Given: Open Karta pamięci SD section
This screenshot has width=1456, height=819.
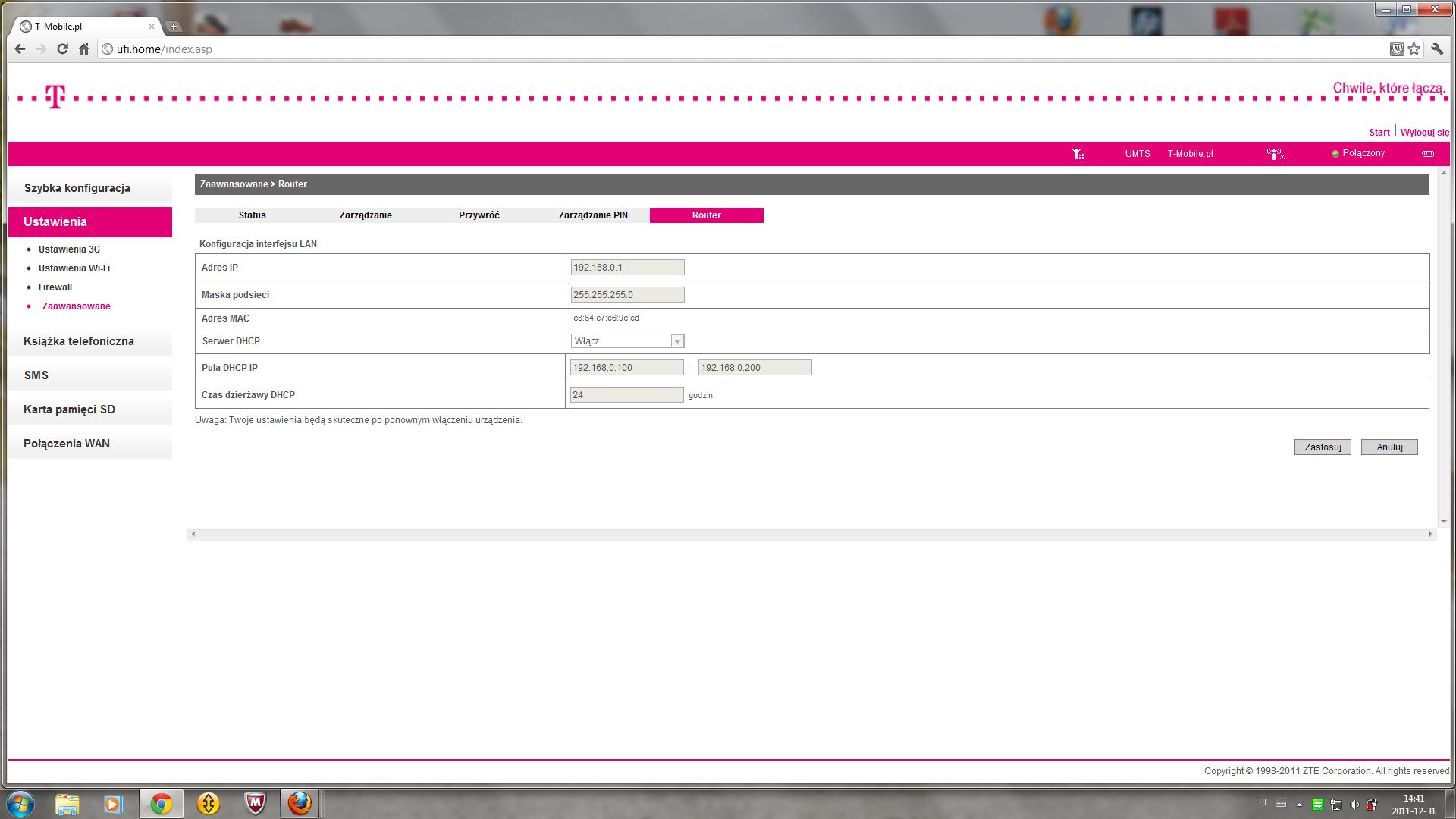Looking at the screenshot, I should (90, 409).
